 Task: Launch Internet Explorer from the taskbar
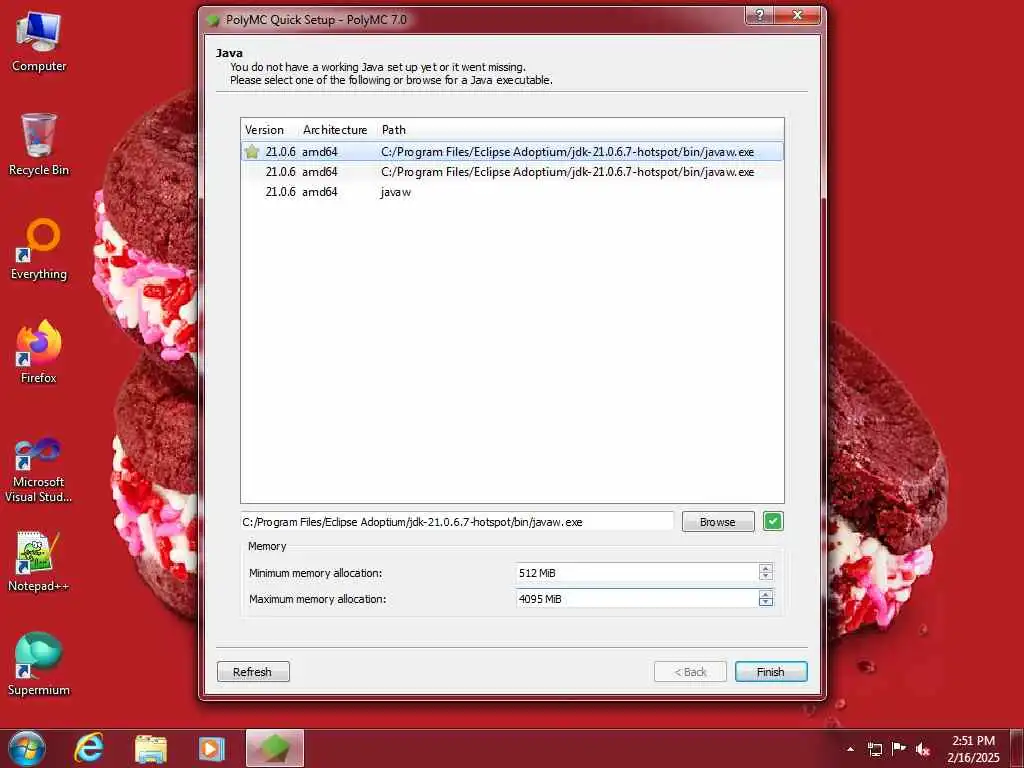pos(89,748)
